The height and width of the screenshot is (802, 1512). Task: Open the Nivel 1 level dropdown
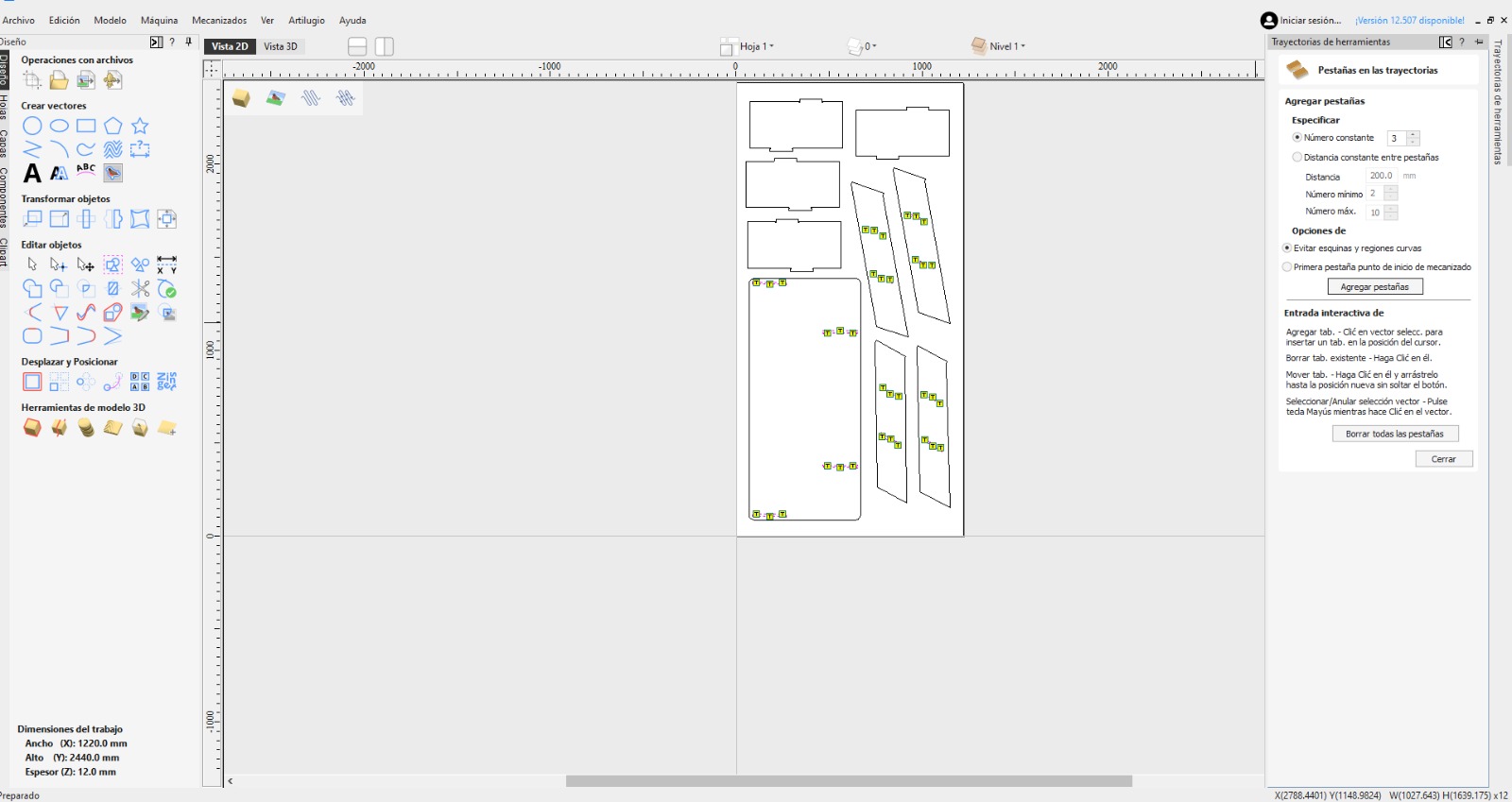(998, 46)
